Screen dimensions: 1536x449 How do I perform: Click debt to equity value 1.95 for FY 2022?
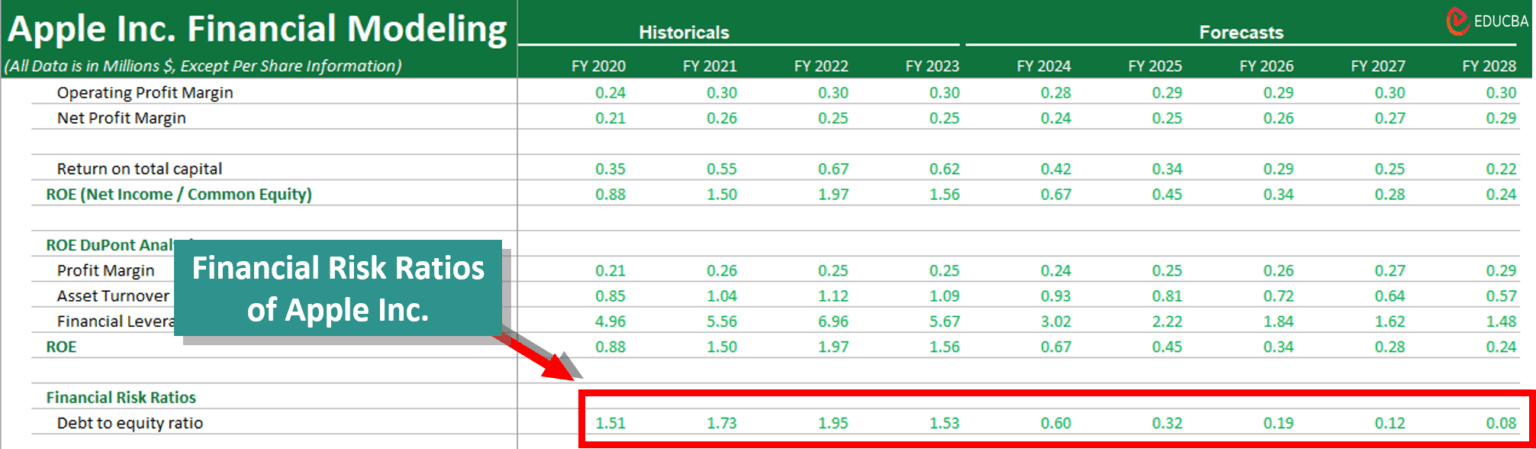tap(833, 423)
